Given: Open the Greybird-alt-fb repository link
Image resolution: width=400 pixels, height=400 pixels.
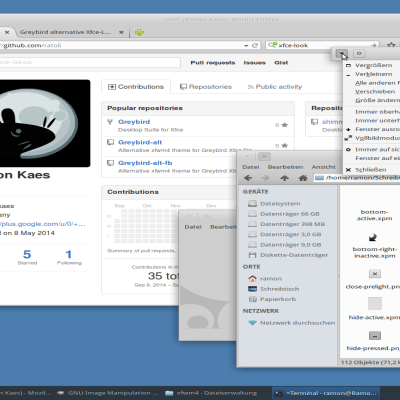Looking at the screenshot, I should pyautogui.click(x=145, y=163).
